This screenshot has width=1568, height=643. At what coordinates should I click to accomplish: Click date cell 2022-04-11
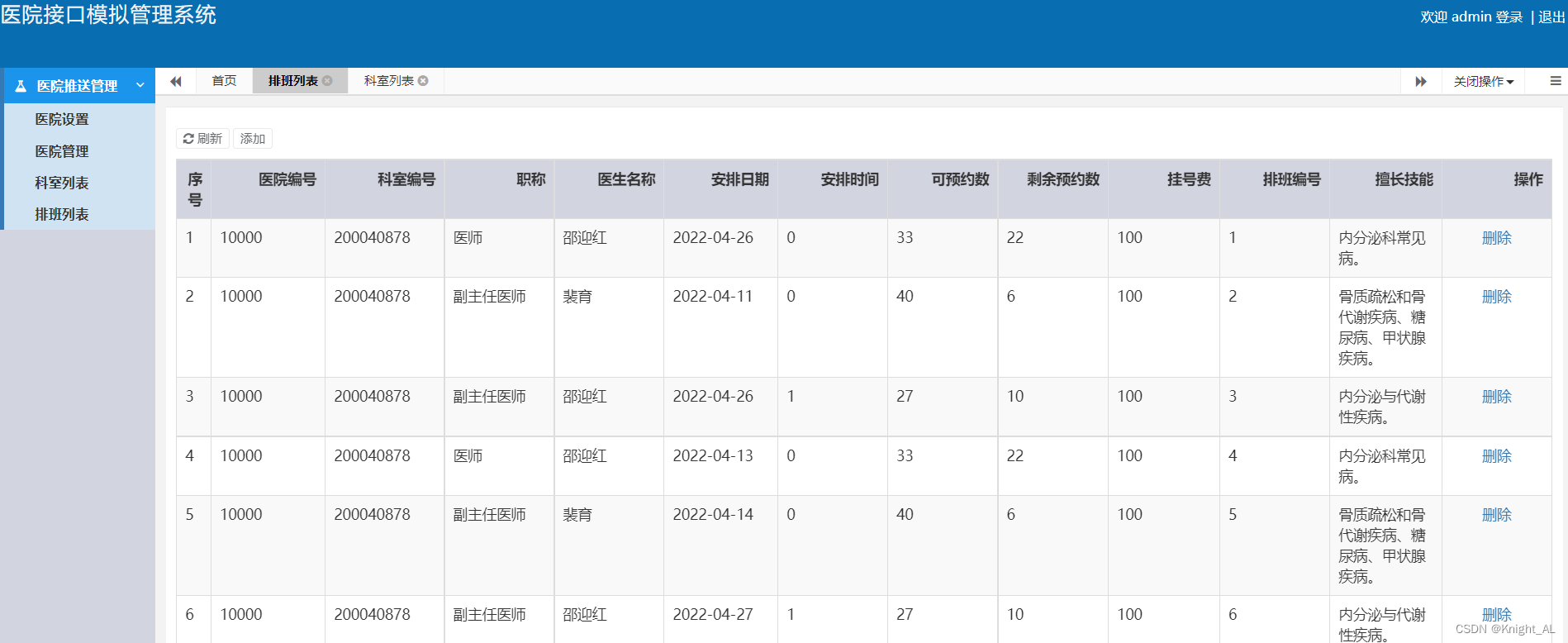(713, 297)
